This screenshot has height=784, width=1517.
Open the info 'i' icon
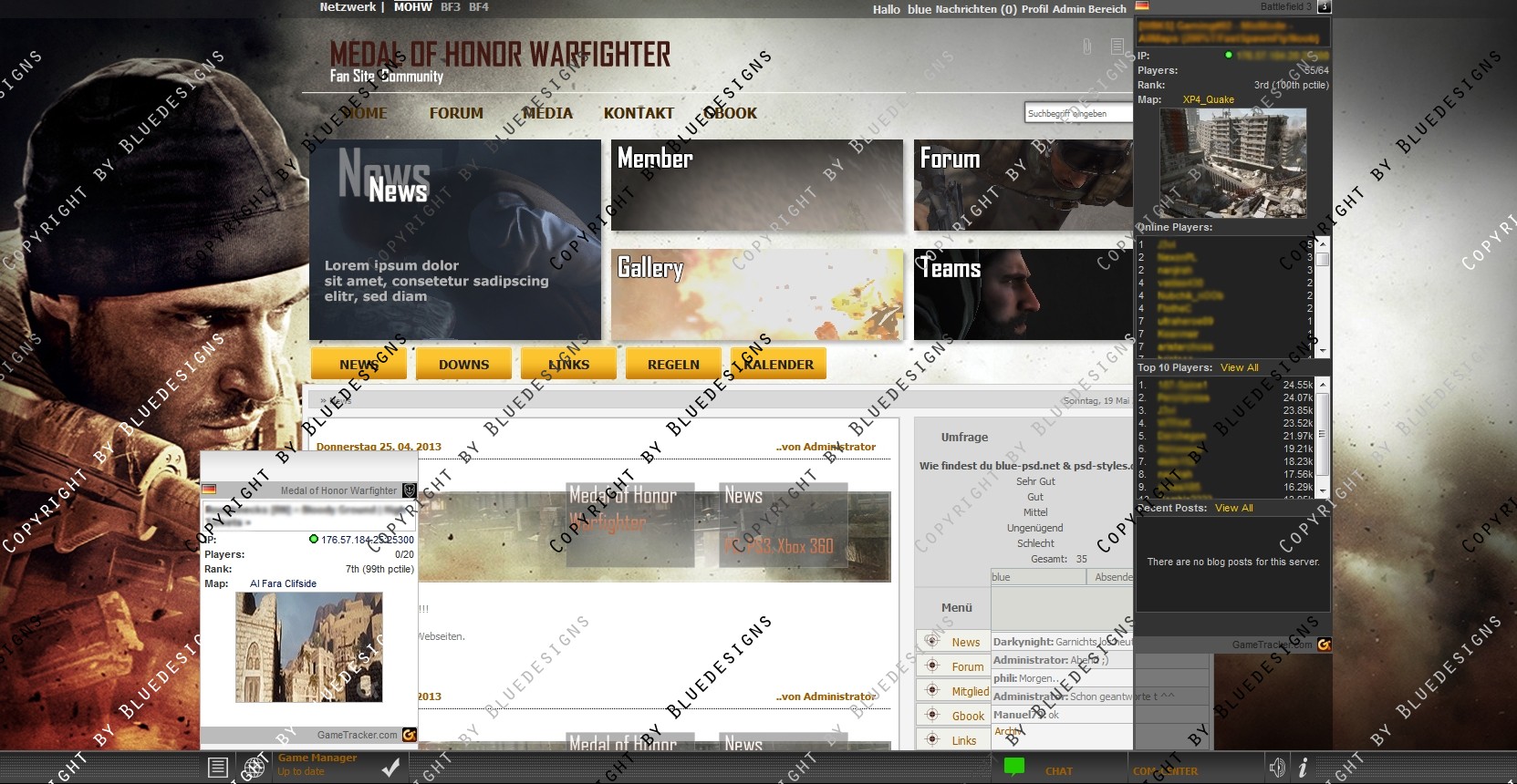click(x=1303, y=768)
